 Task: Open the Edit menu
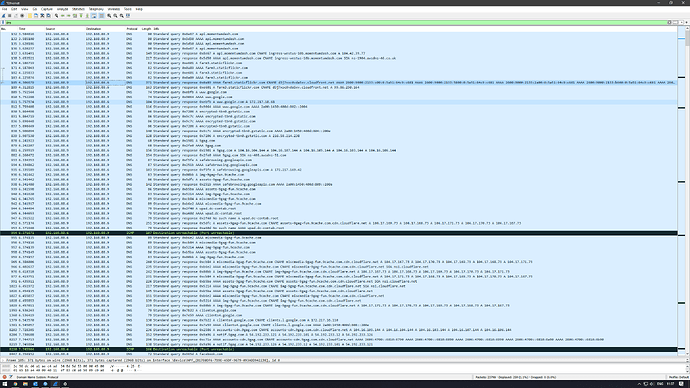pos(14,9)
